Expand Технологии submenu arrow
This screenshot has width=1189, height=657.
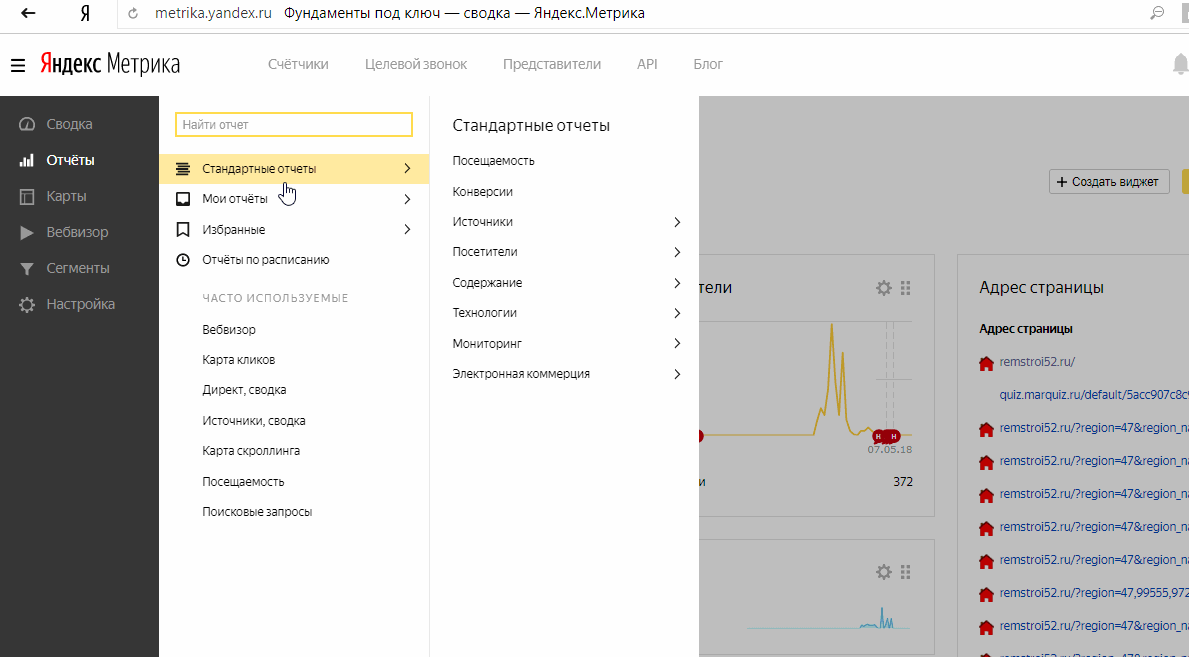(x=677, y=313)
